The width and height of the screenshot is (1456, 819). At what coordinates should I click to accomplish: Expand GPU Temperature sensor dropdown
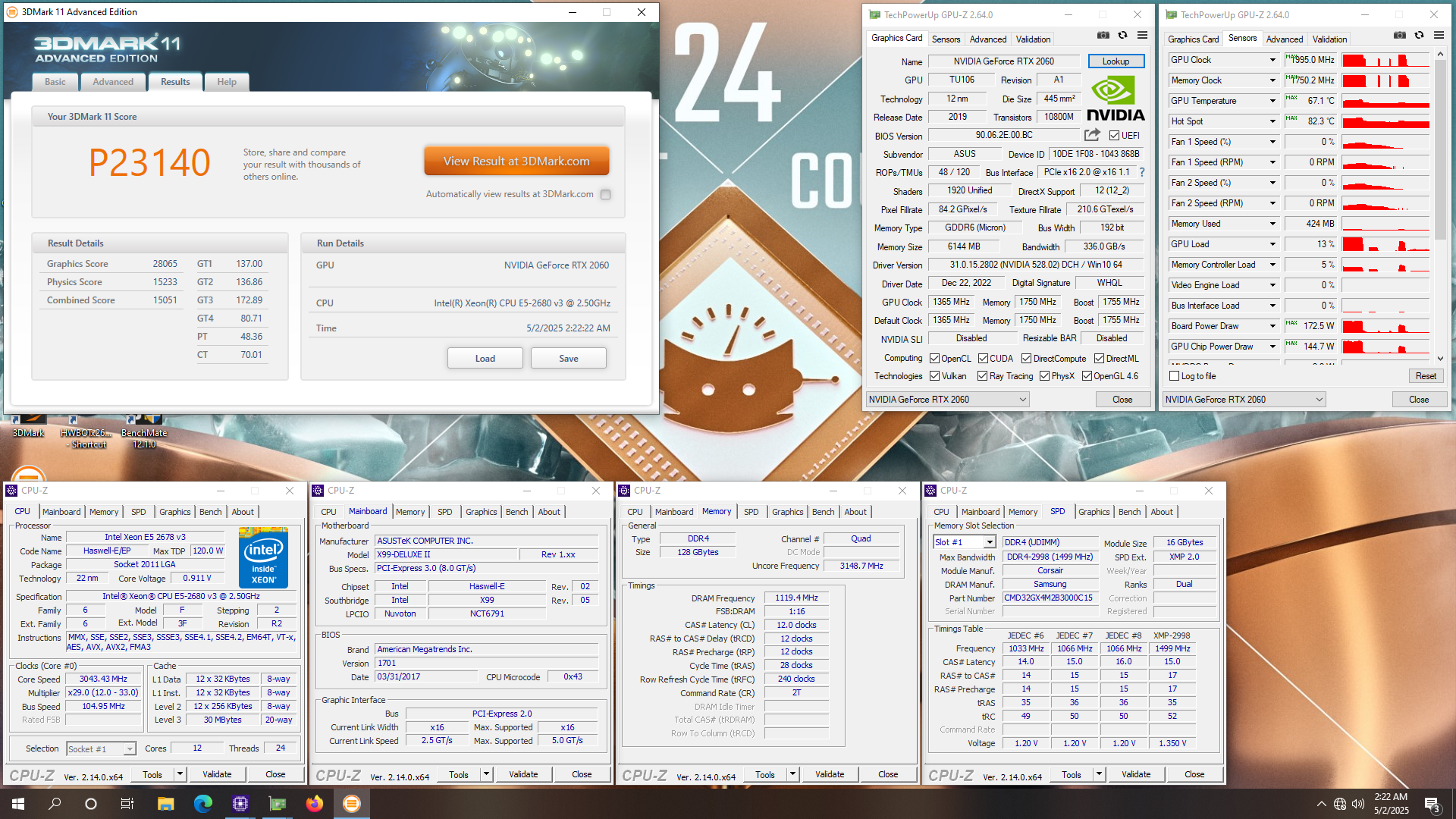click(x=1272, y=101)
